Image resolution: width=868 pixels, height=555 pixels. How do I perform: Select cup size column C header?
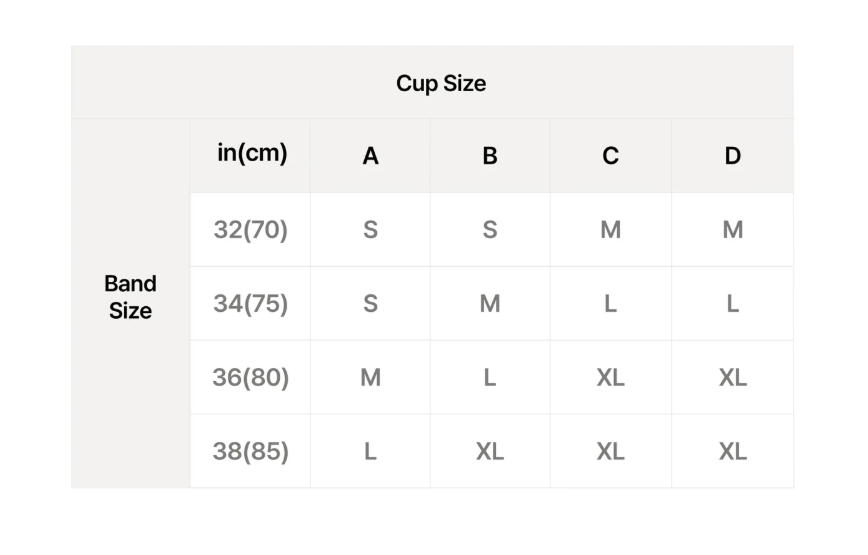click(611, 156)
